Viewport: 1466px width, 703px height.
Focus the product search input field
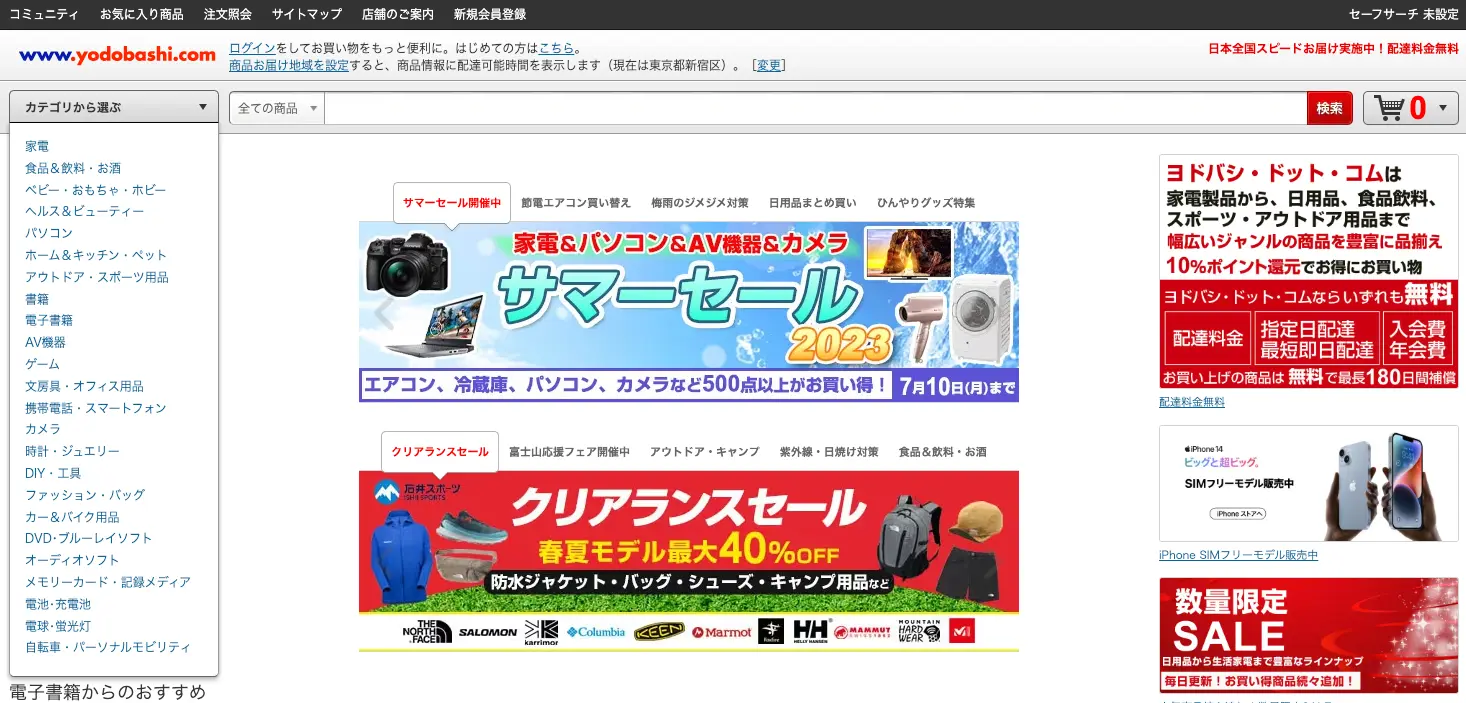[815, 108]
